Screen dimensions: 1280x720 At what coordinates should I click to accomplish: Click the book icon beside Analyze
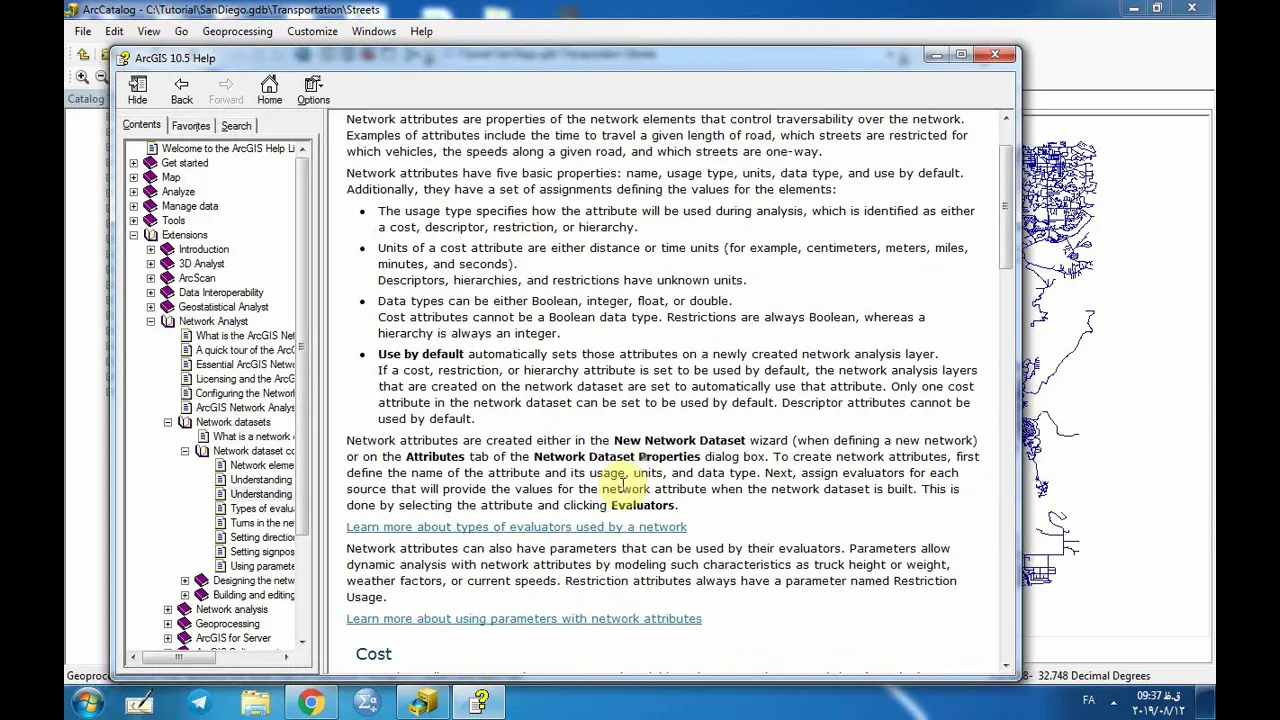pyautogui.click(x=150, y=192)
